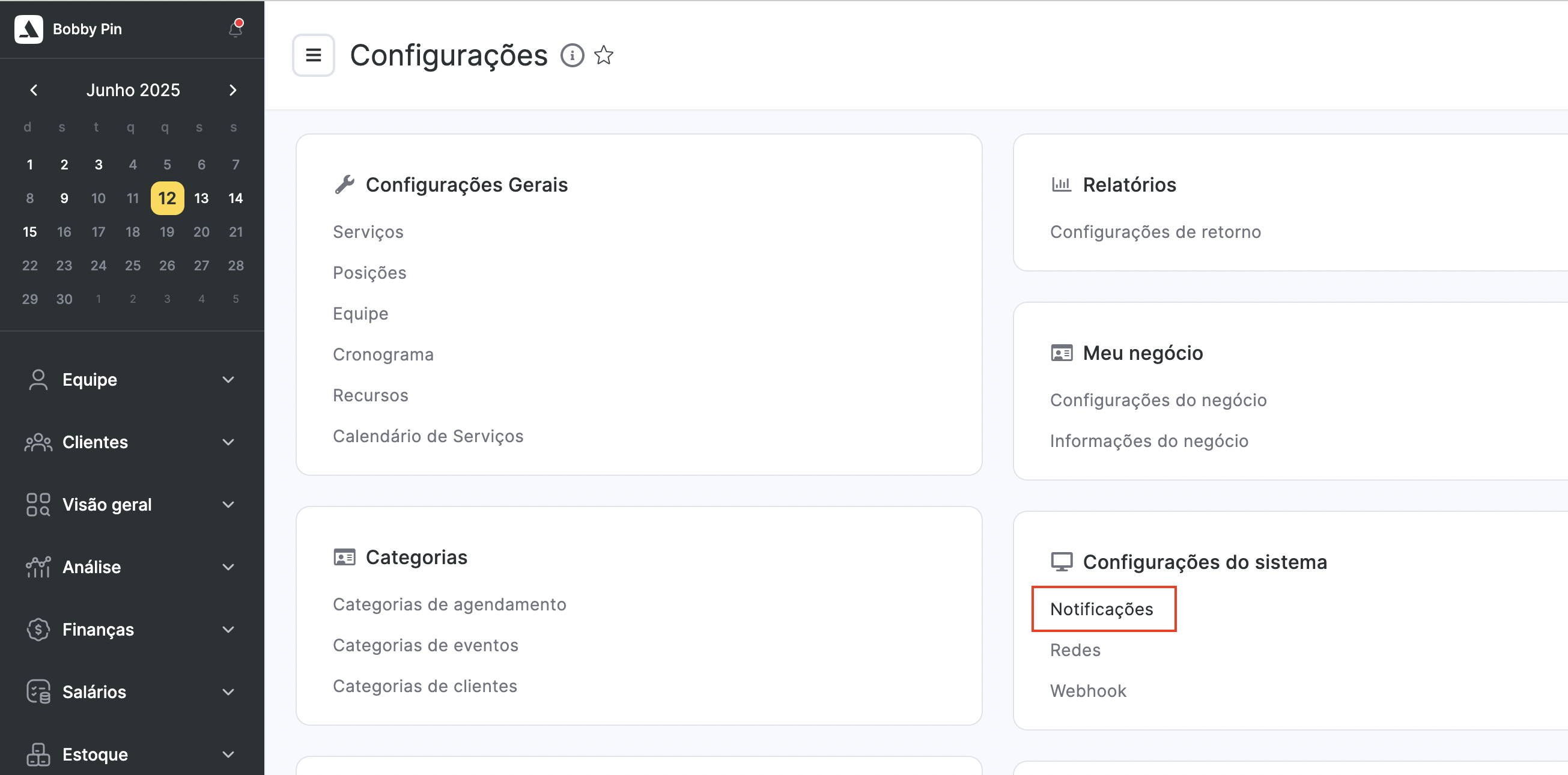This screenshot has width=1568, height=775.
Task: Open Webhook system settings link
Action: click(1089, 691)
